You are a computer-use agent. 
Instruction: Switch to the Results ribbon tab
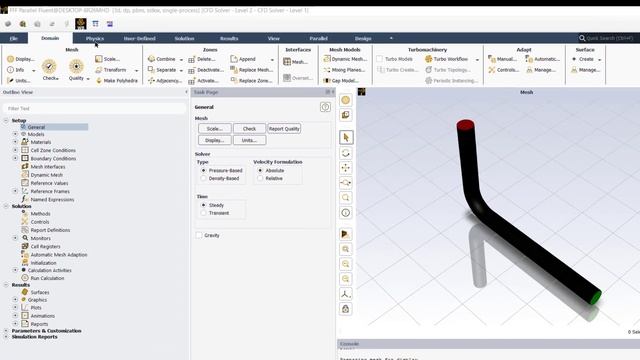229,38
